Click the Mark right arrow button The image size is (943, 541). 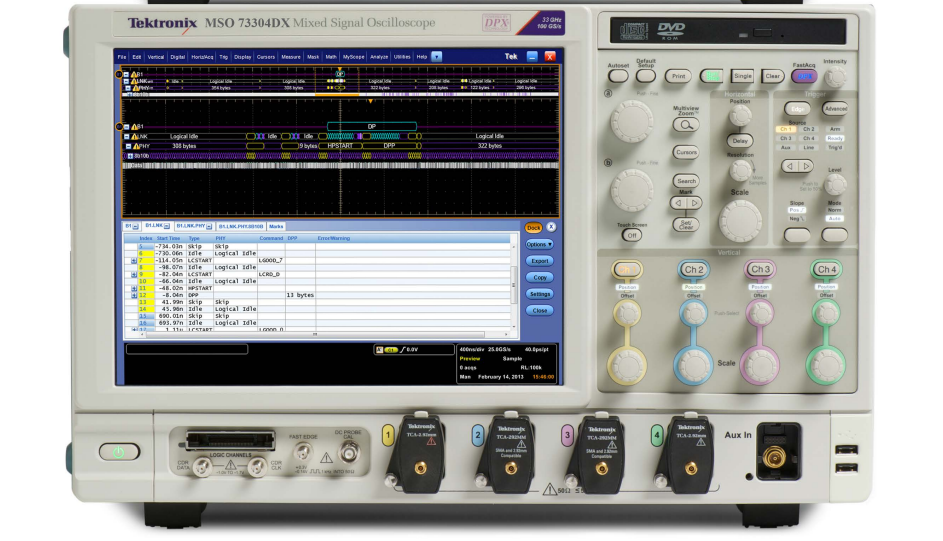pos(693,203)
